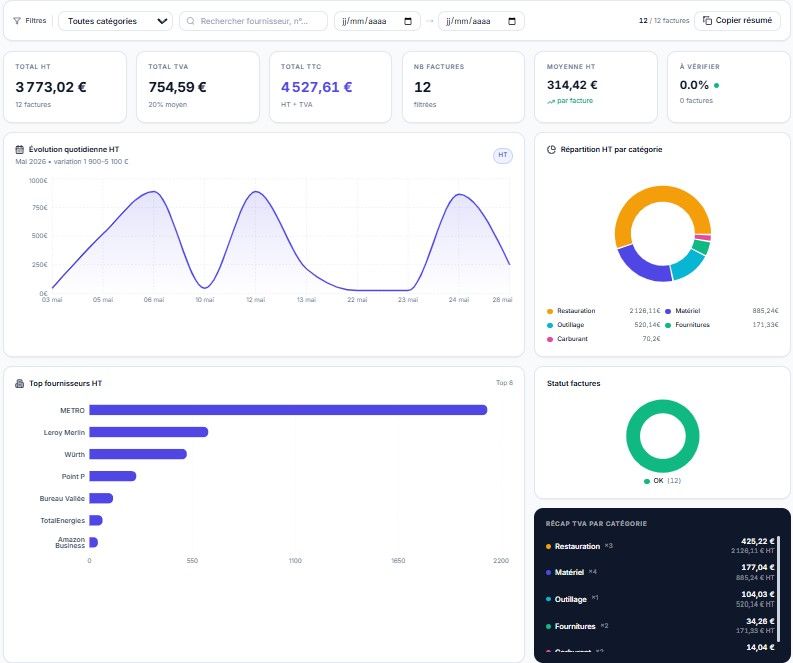Click the calendar icon beside Évolution quotidienne HT
793x663 pixels.
pyautogui.click(x=20, y=149)
